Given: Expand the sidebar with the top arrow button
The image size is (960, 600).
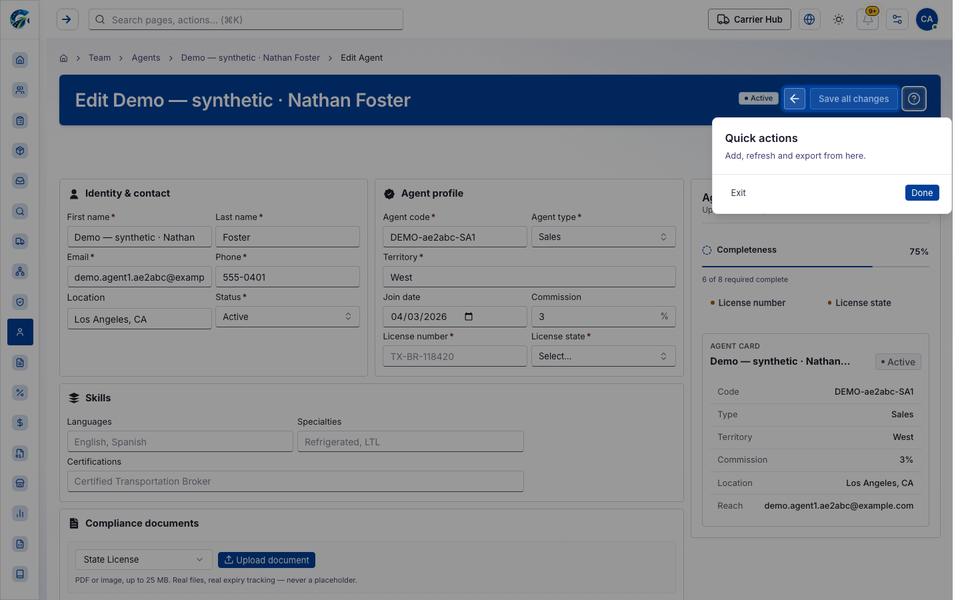Looking at the screenshot, I should tap(67, 20).
